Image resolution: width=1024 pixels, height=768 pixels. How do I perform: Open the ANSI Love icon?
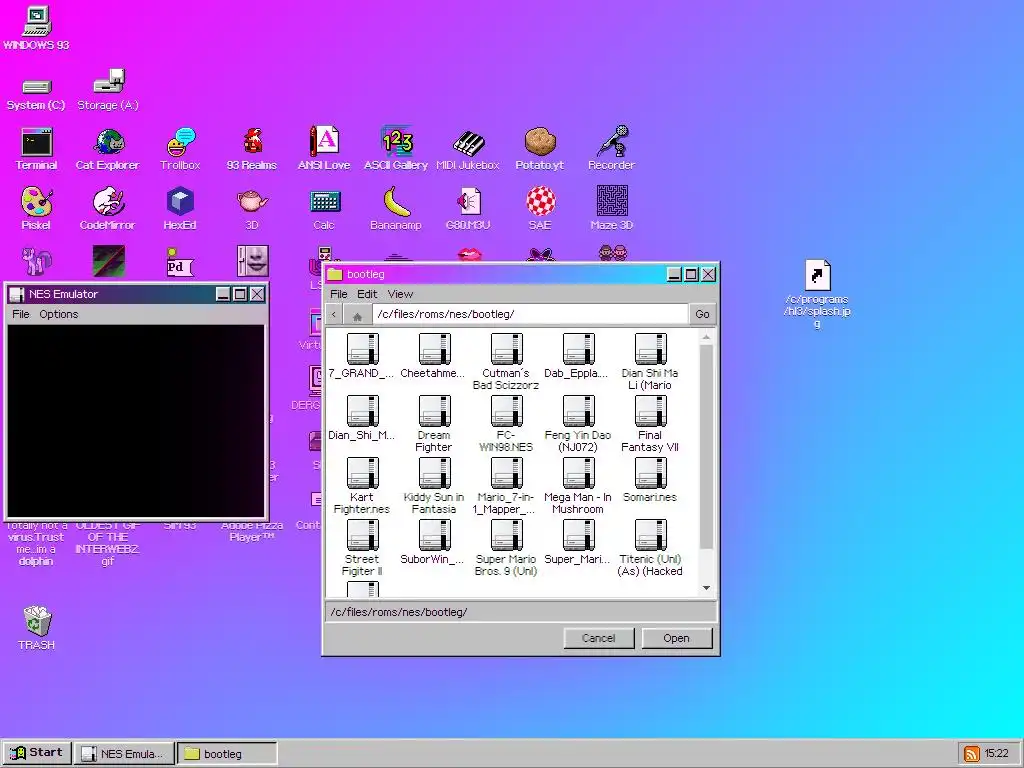(324, 149)
